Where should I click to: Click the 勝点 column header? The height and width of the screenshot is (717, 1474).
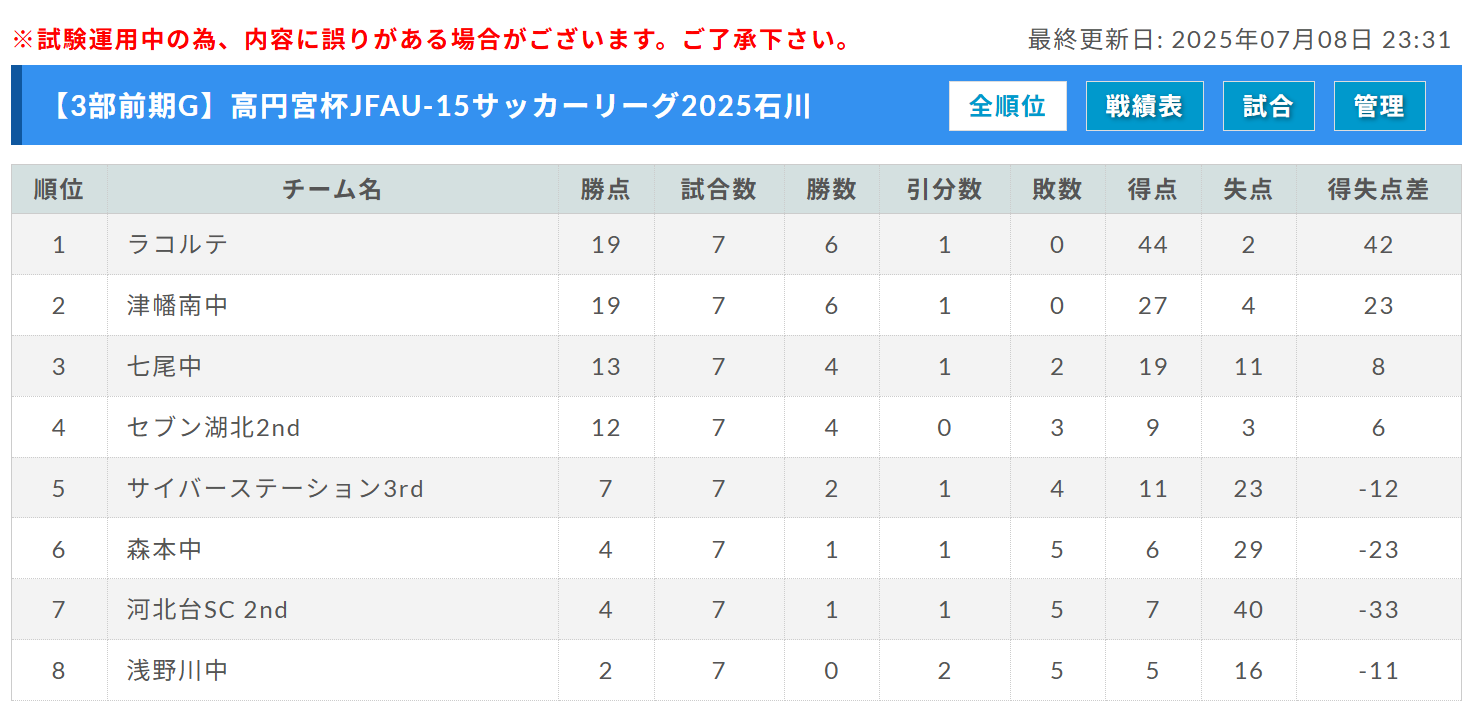pyautogui.click(x=606, y=189)
